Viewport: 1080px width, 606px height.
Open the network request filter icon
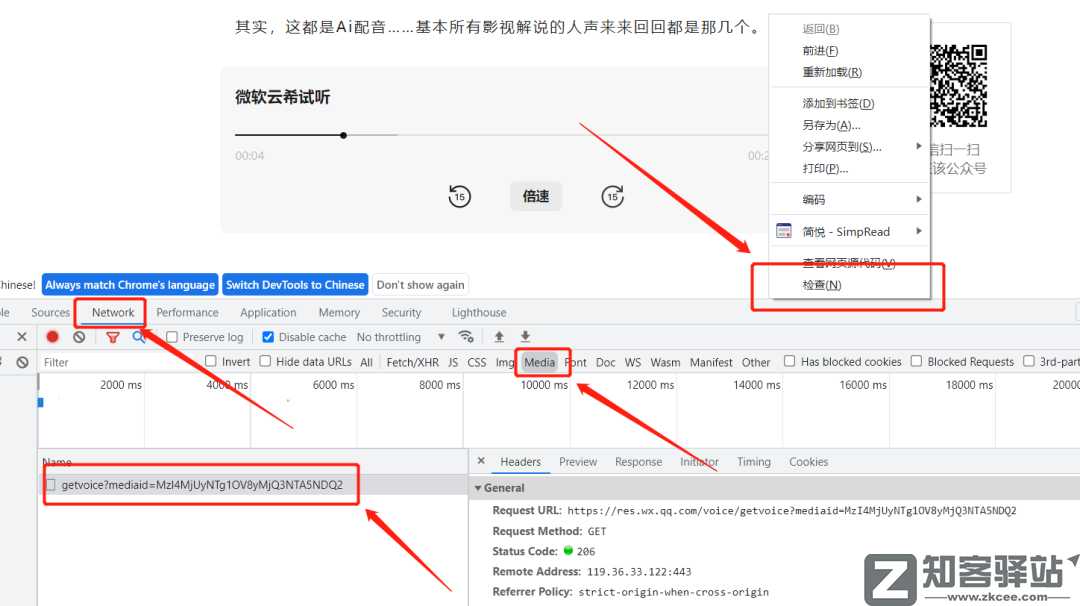pyautogui.click(x=113, y=337)
